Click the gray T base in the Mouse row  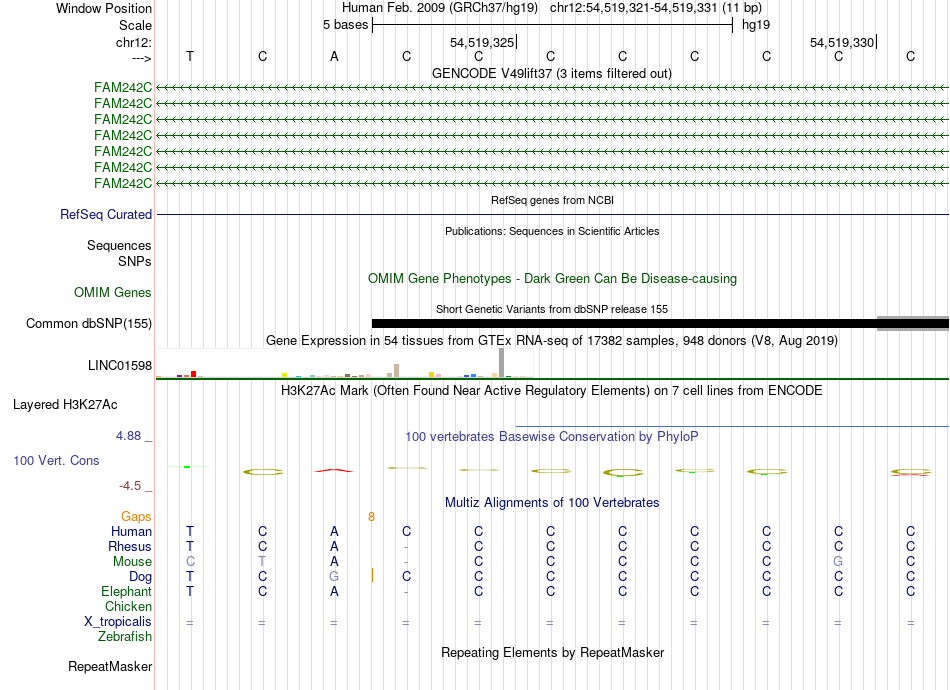coord(262,562)
